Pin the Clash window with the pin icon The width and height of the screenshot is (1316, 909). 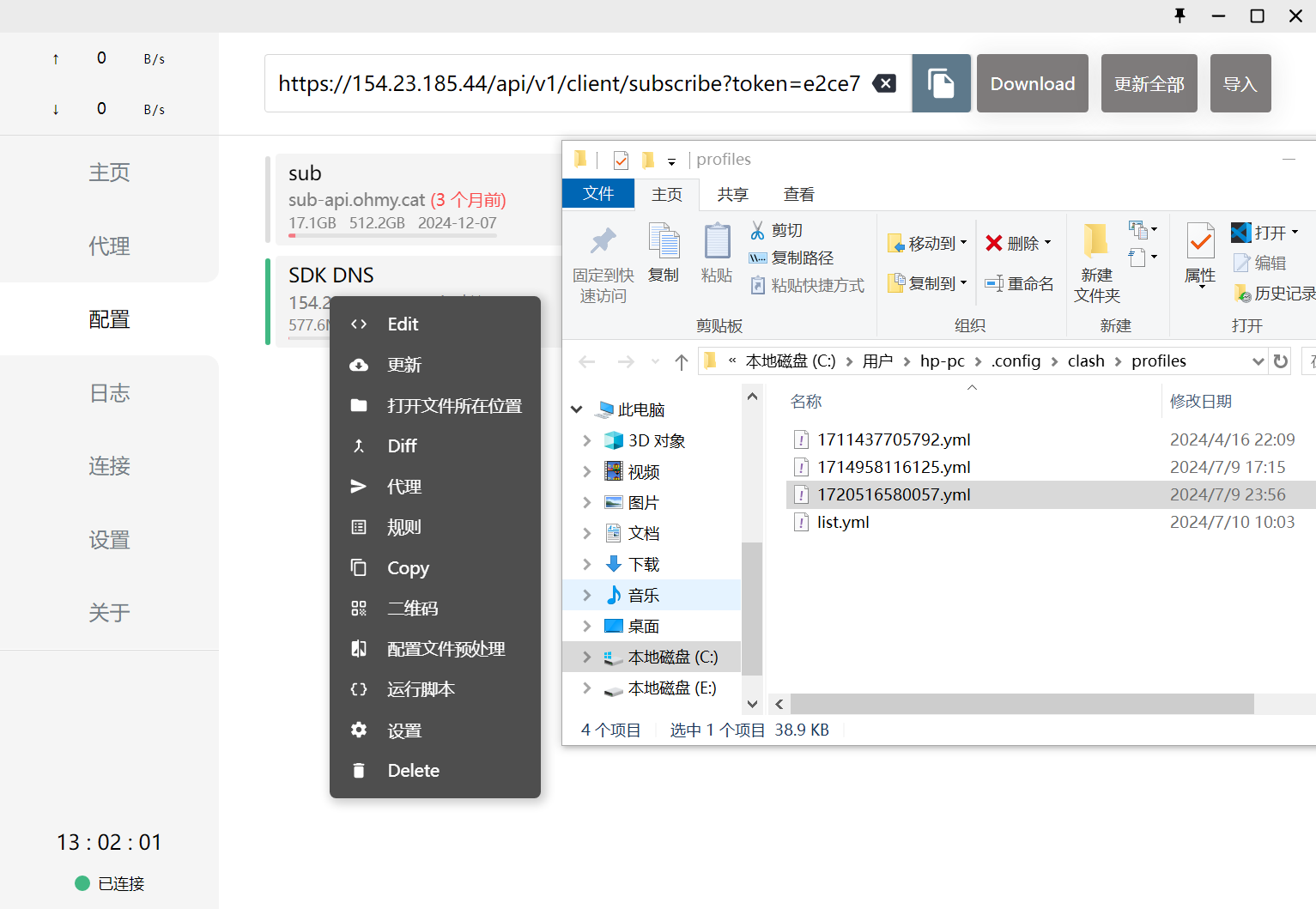[x=1180, y=15]
